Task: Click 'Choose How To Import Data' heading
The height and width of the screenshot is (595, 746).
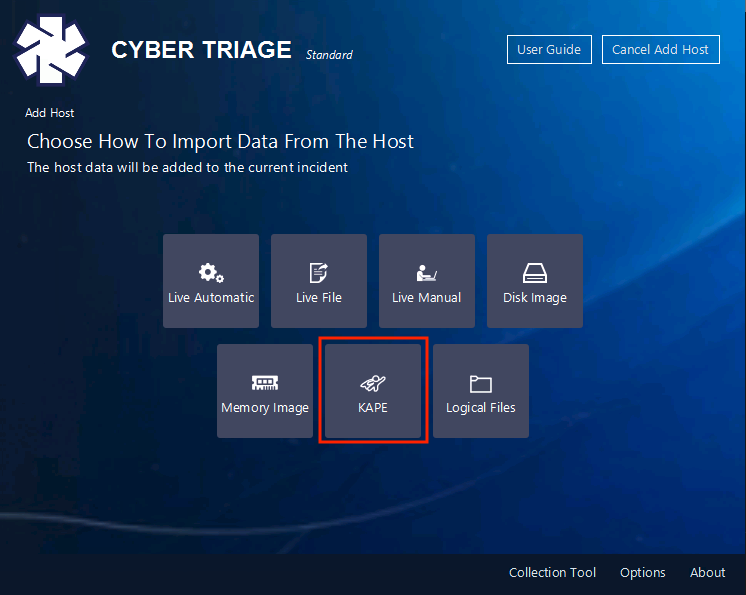Action: 220,142
